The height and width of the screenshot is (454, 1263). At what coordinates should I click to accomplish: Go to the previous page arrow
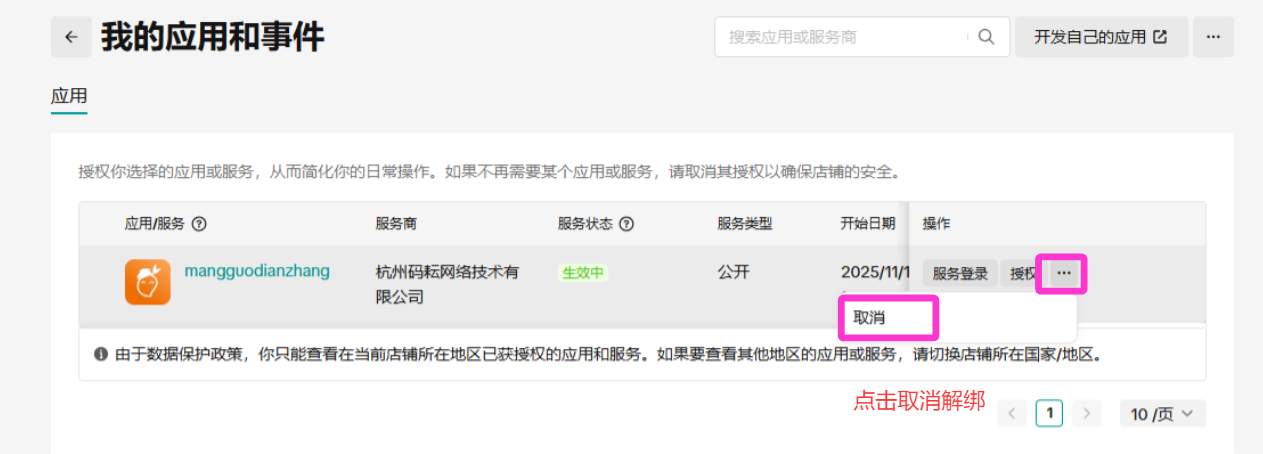click(1012, 414)
